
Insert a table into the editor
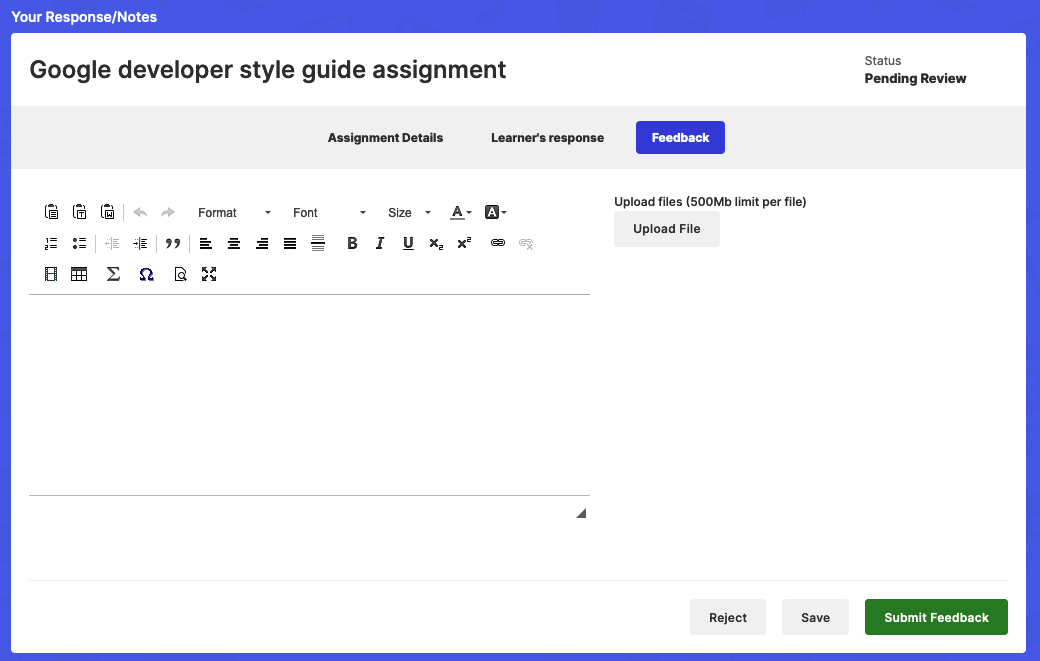click(79, 274)
